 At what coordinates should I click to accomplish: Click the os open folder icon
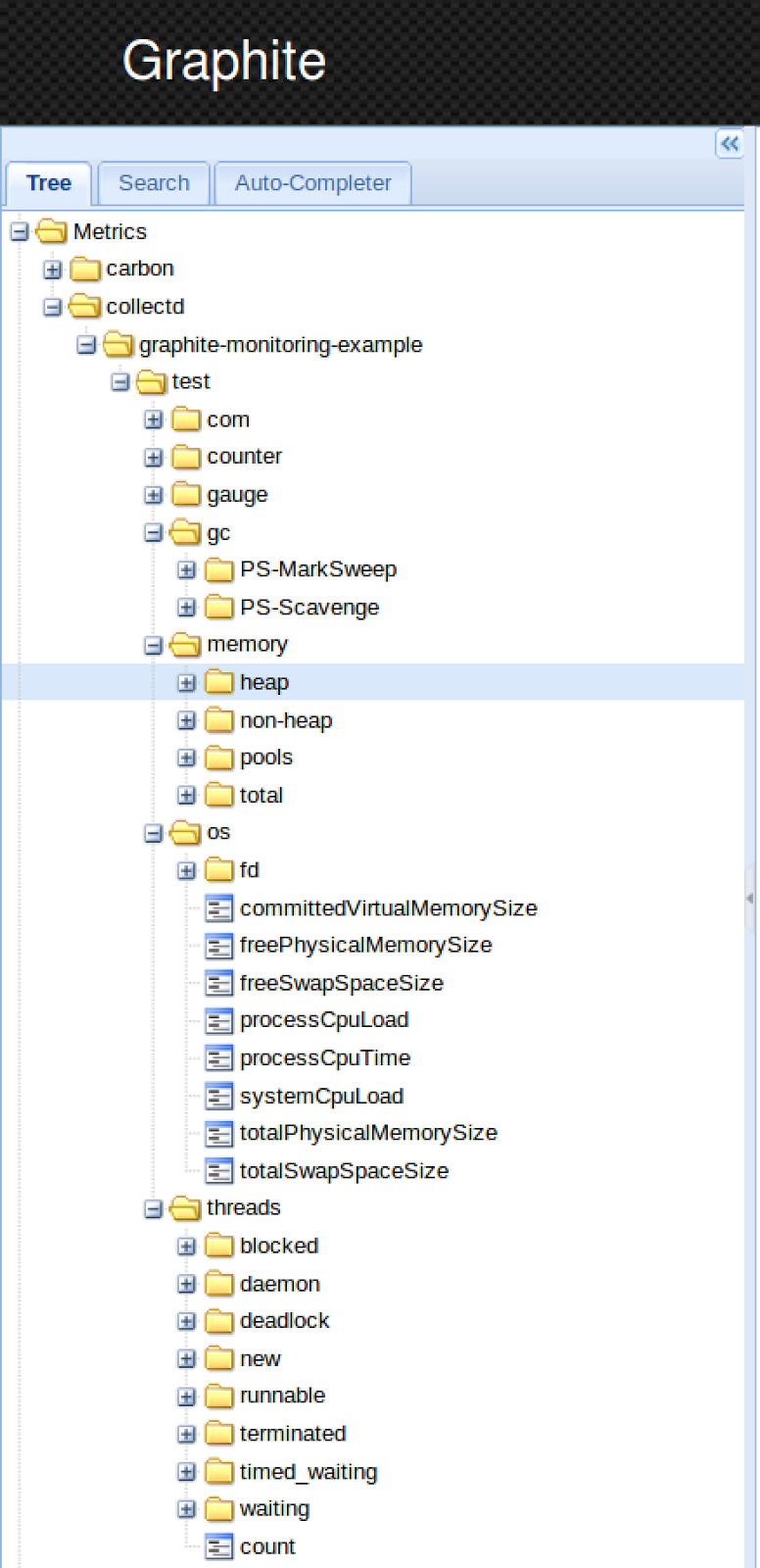click(x=185, y=833)
